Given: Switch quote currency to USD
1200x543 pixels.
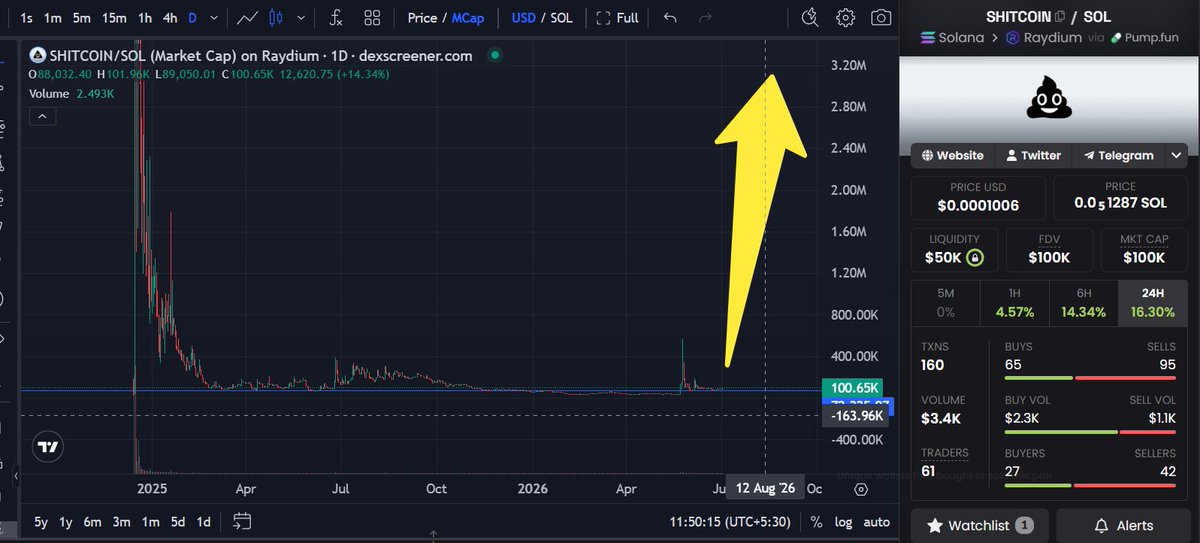Looking at the screenshot, I should click(523, 18).
